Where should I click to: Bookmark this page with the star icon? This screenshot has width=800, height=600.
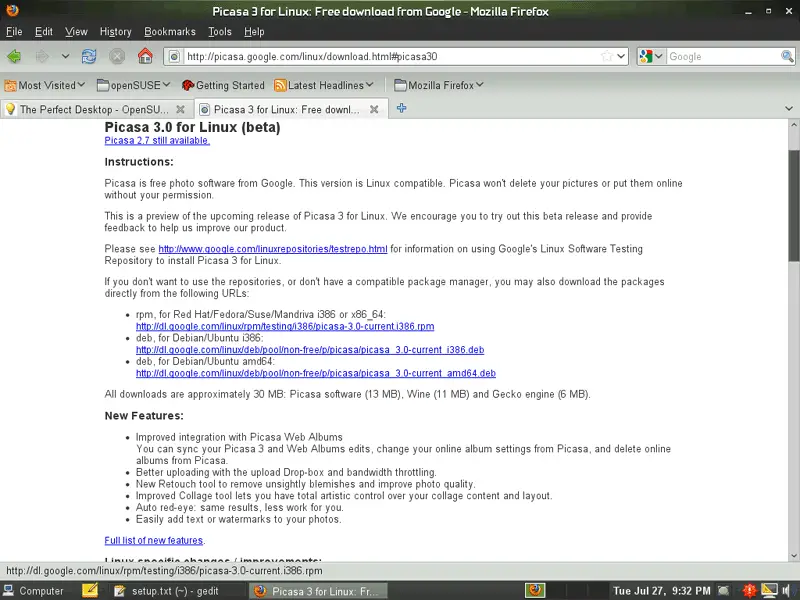pos(607,56)
